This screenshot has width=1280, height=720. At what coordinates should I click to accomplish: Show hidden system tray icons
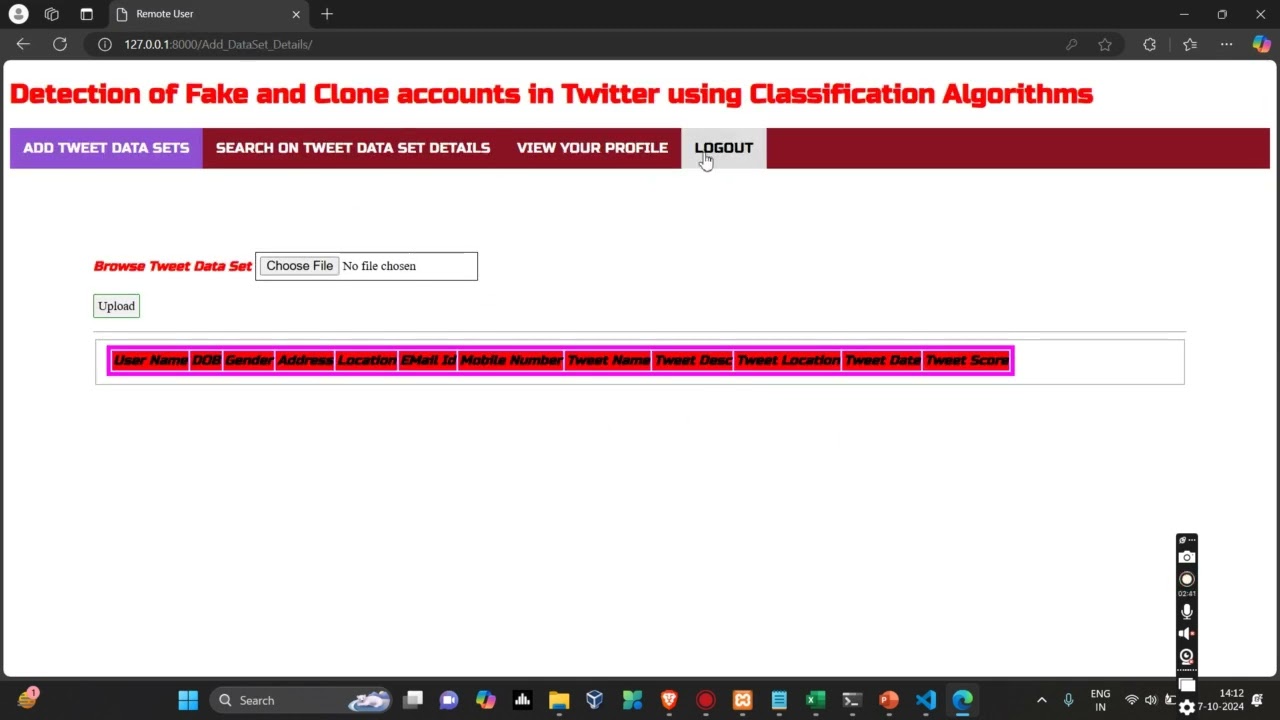[1042, 700]
